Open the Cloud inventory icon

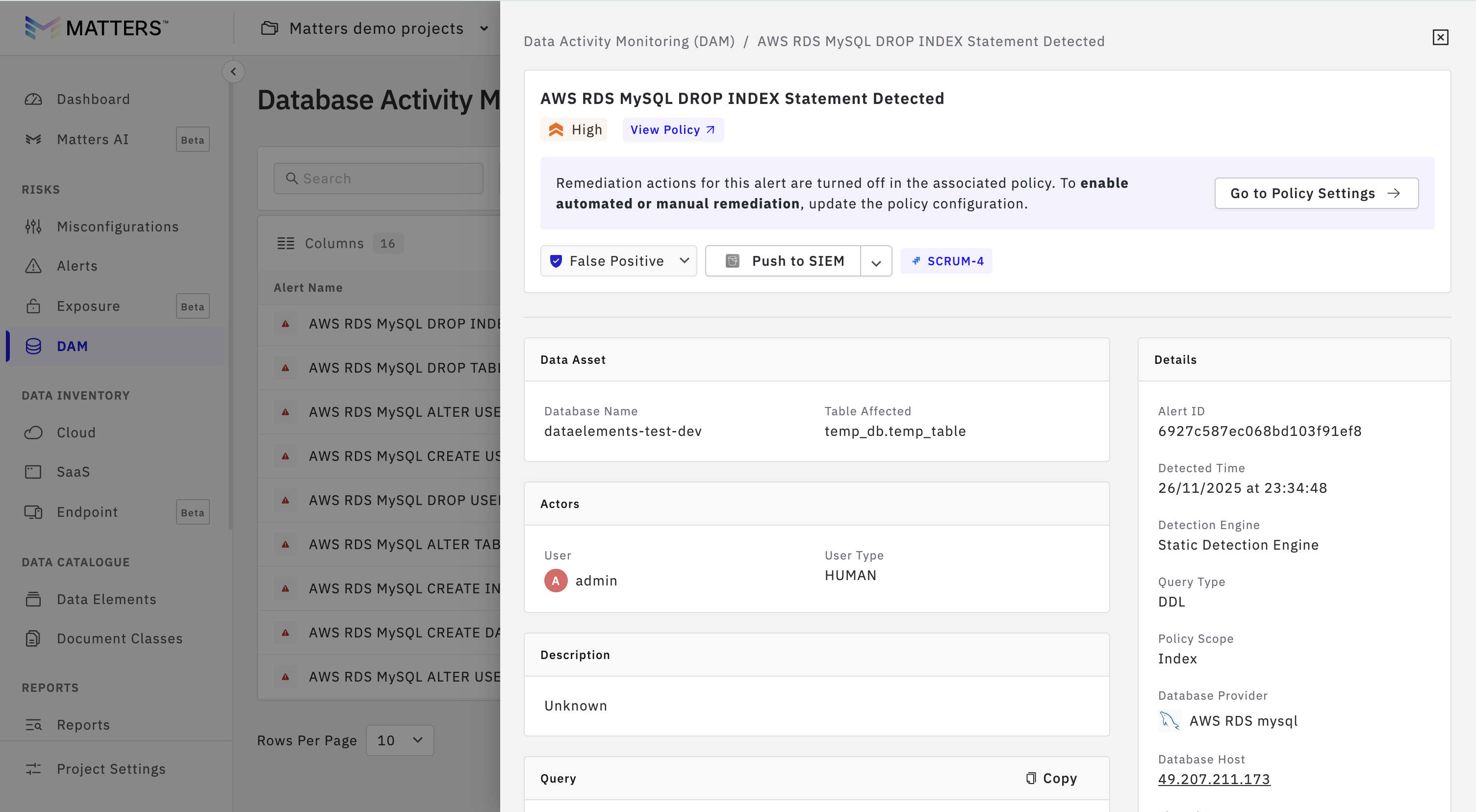pos(33,432)
